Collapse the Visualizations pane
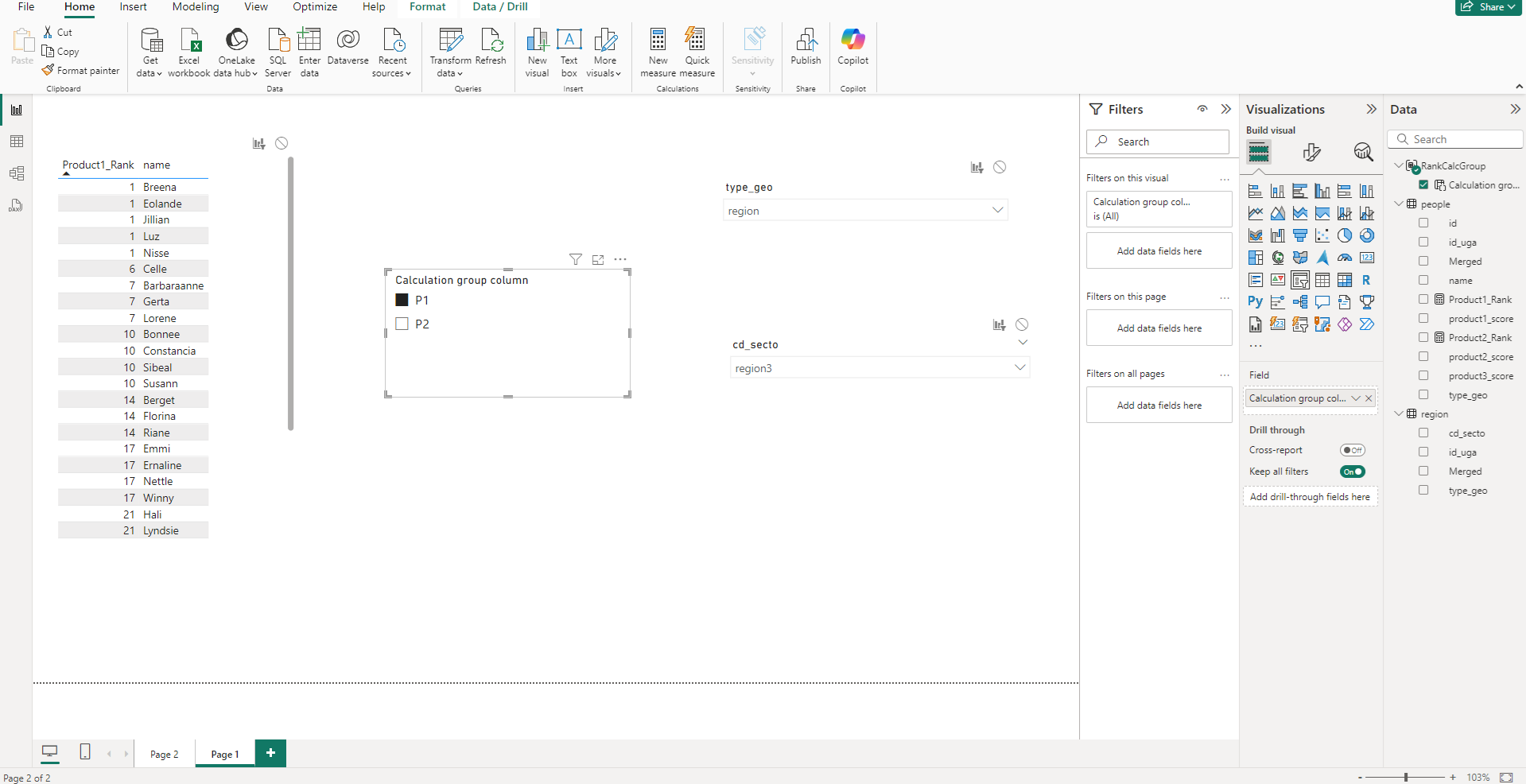This screenshot has height=784, width=1526. [x=1371, y=109]
